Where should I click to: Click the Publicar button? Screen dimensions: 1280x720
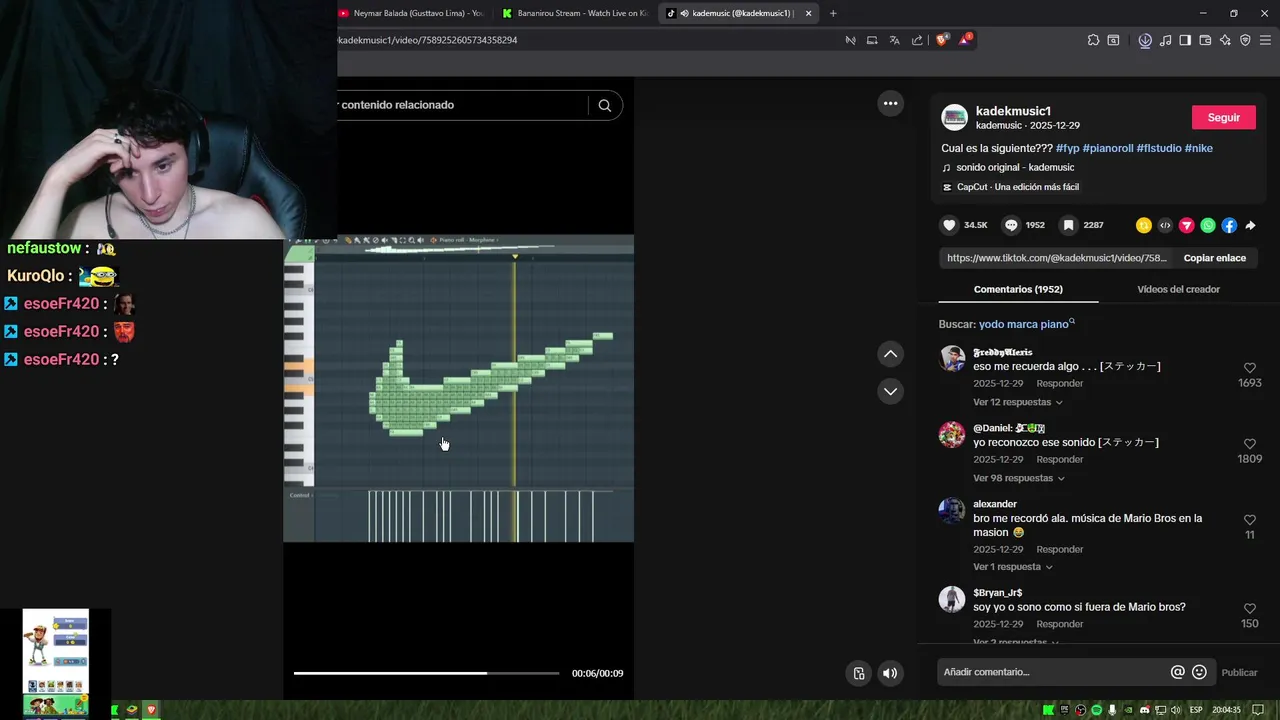click(x=1239, y=672)
